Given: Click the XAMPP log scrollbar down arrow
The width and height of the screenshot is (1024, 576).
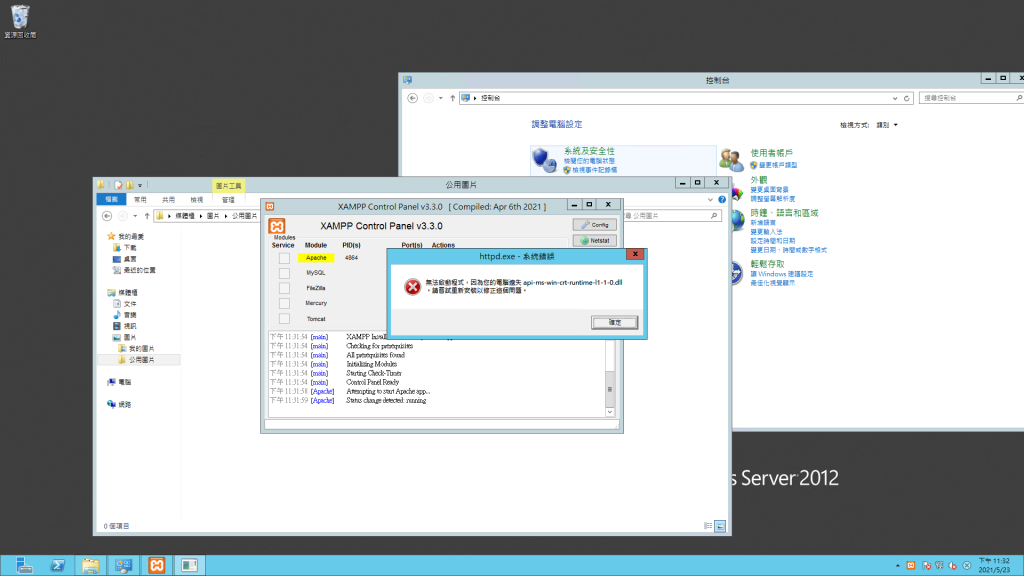Looking at the screenshot, I should (610, 412).
